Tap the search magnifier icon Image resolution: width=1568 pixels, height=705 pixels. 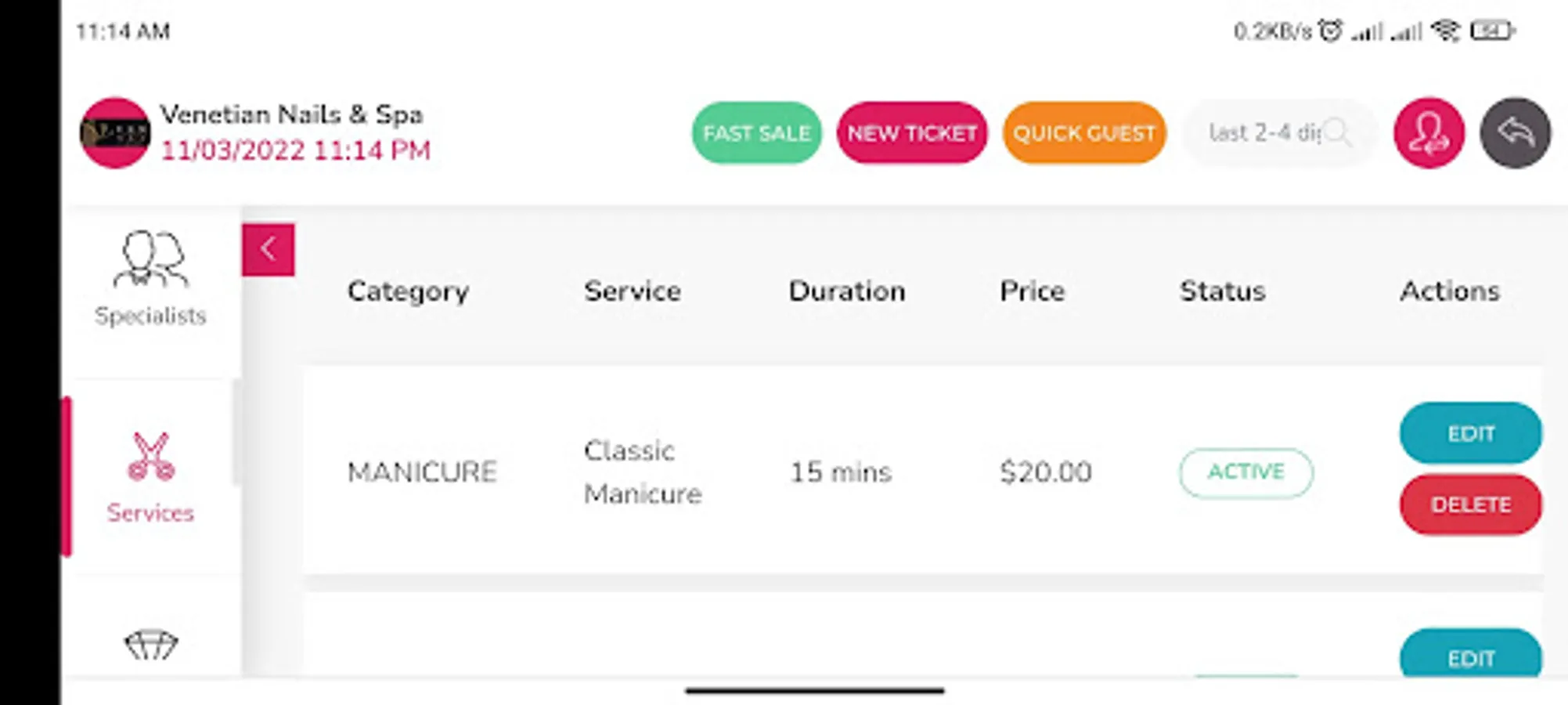point(1338,132)
